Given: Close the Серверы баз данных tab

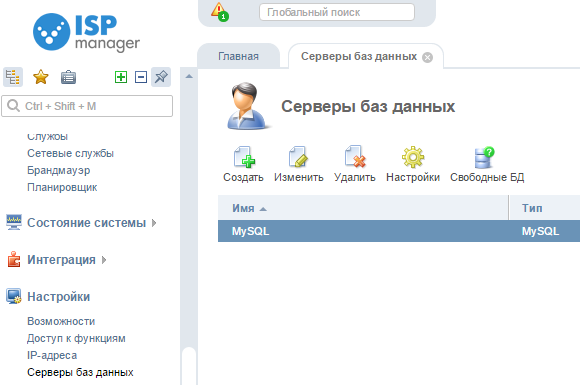Looking at the screenshot, I should [x=428, y=57].
